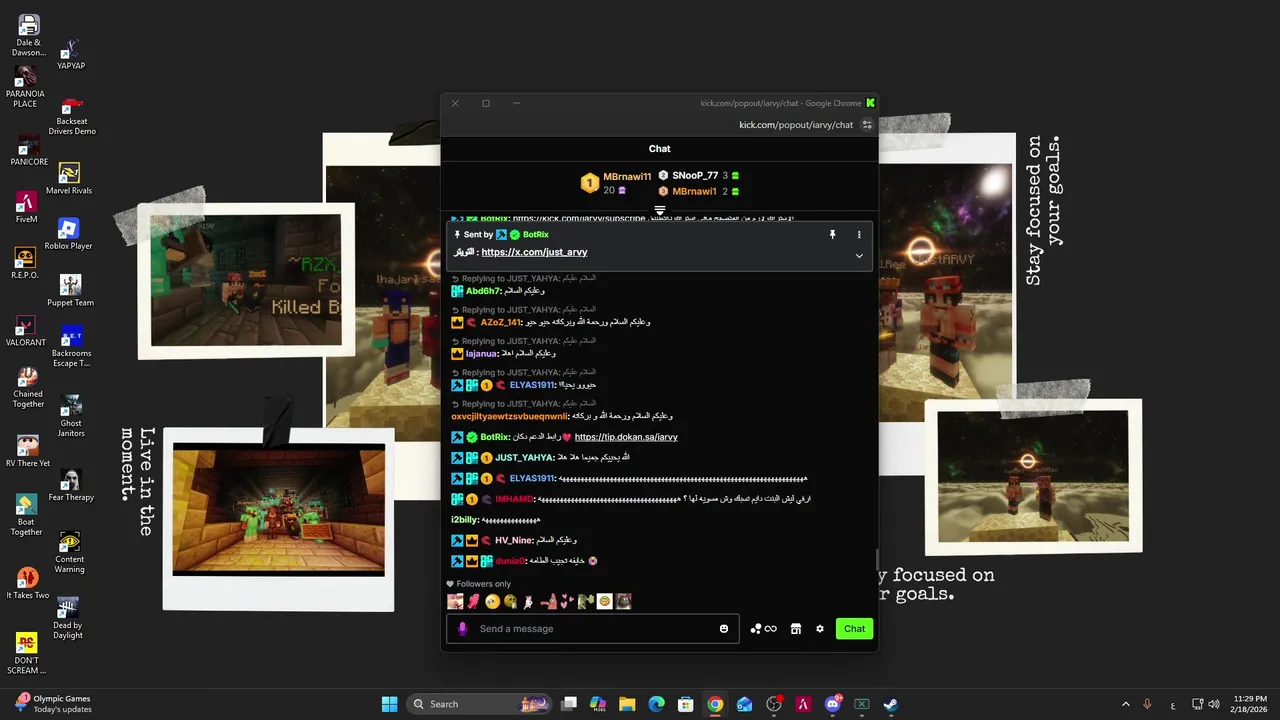
Task: Open VALORANT desktop shortcut
Action: tap(26, 331)
